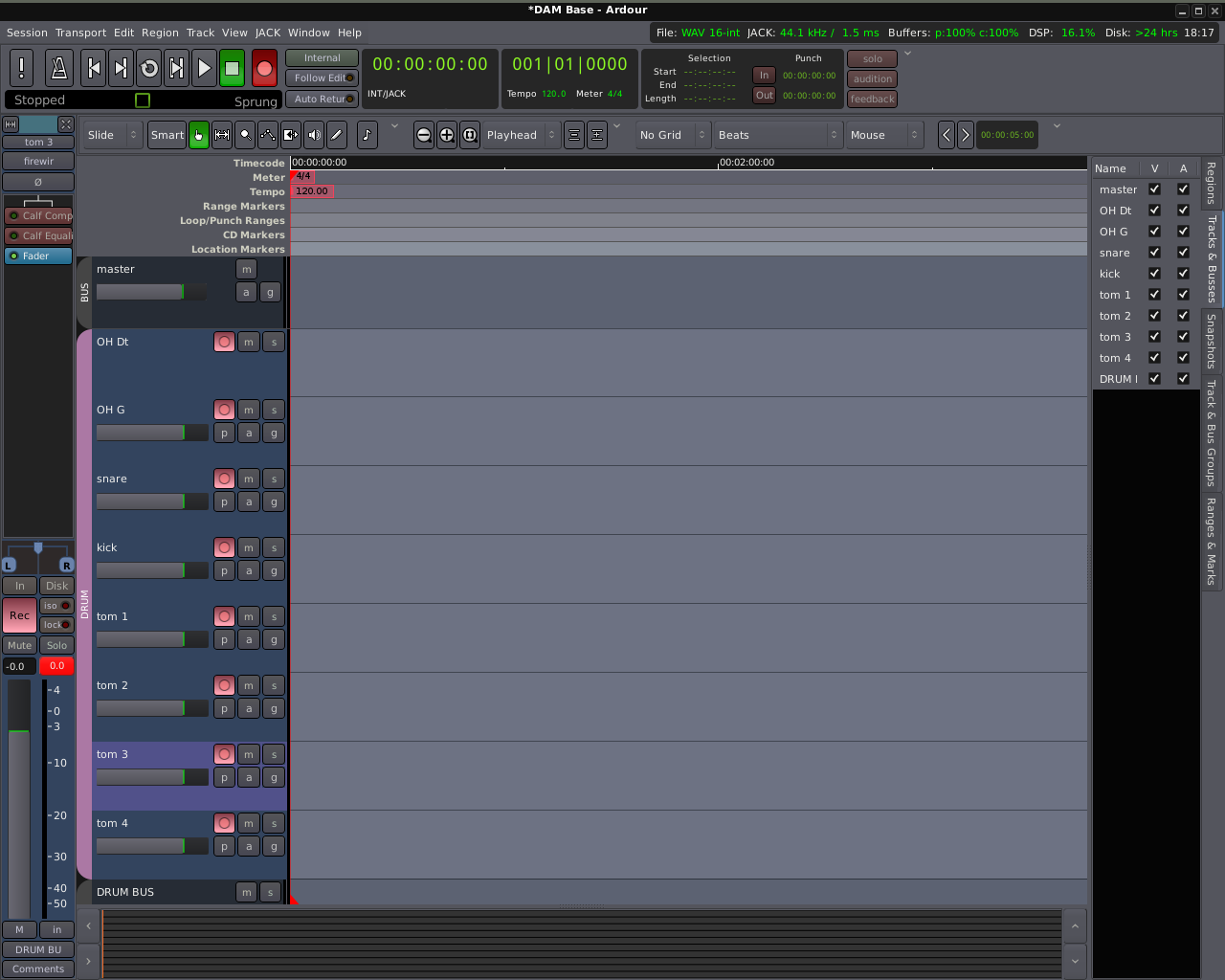The image size is (1225, 980).
Task: Go to session start transport button
Action: pos(94,68)
